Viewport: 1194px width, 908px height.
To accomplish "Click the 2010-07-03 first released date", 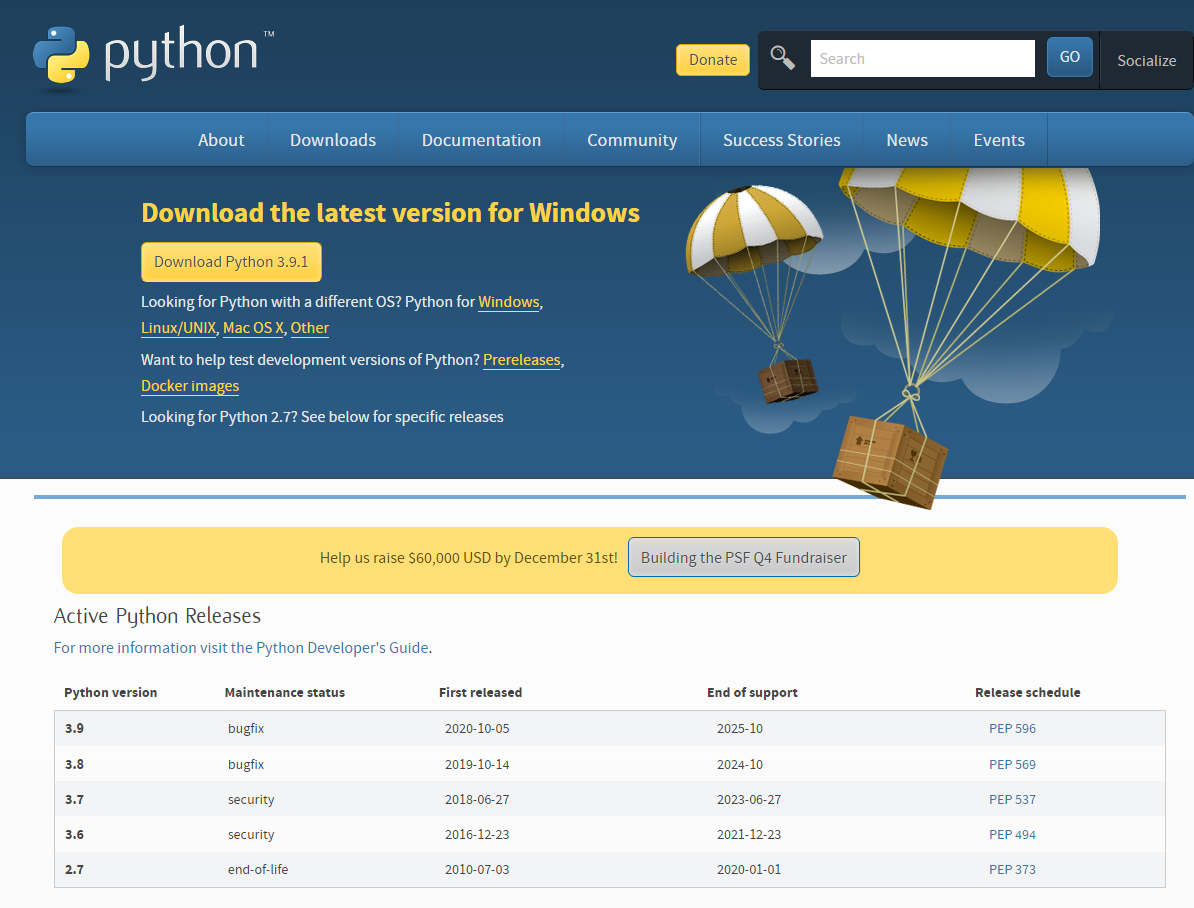I will pyautogui.click(x=477, y=870).
